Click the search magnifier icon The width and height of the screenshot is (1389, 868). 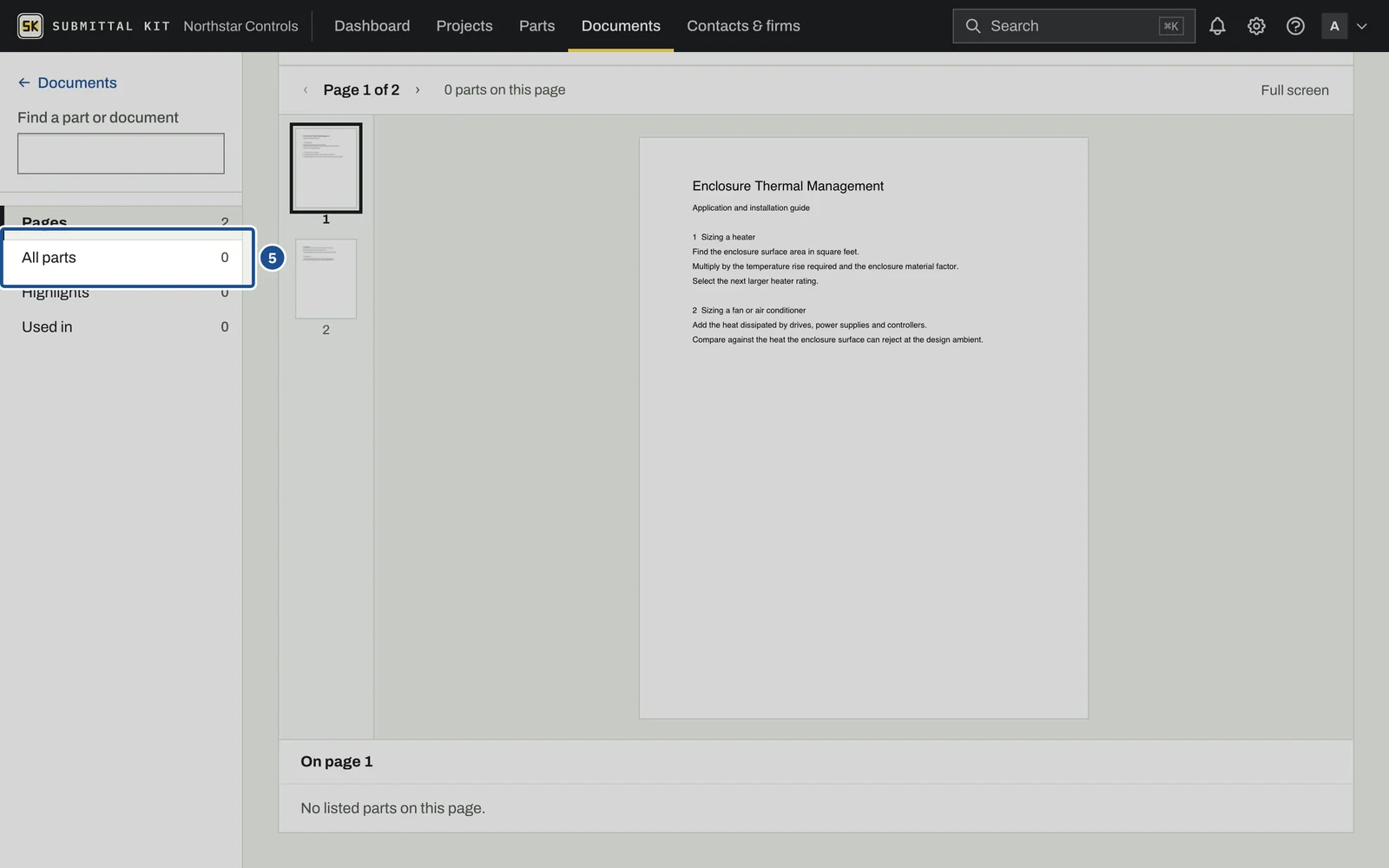[973, 26]
